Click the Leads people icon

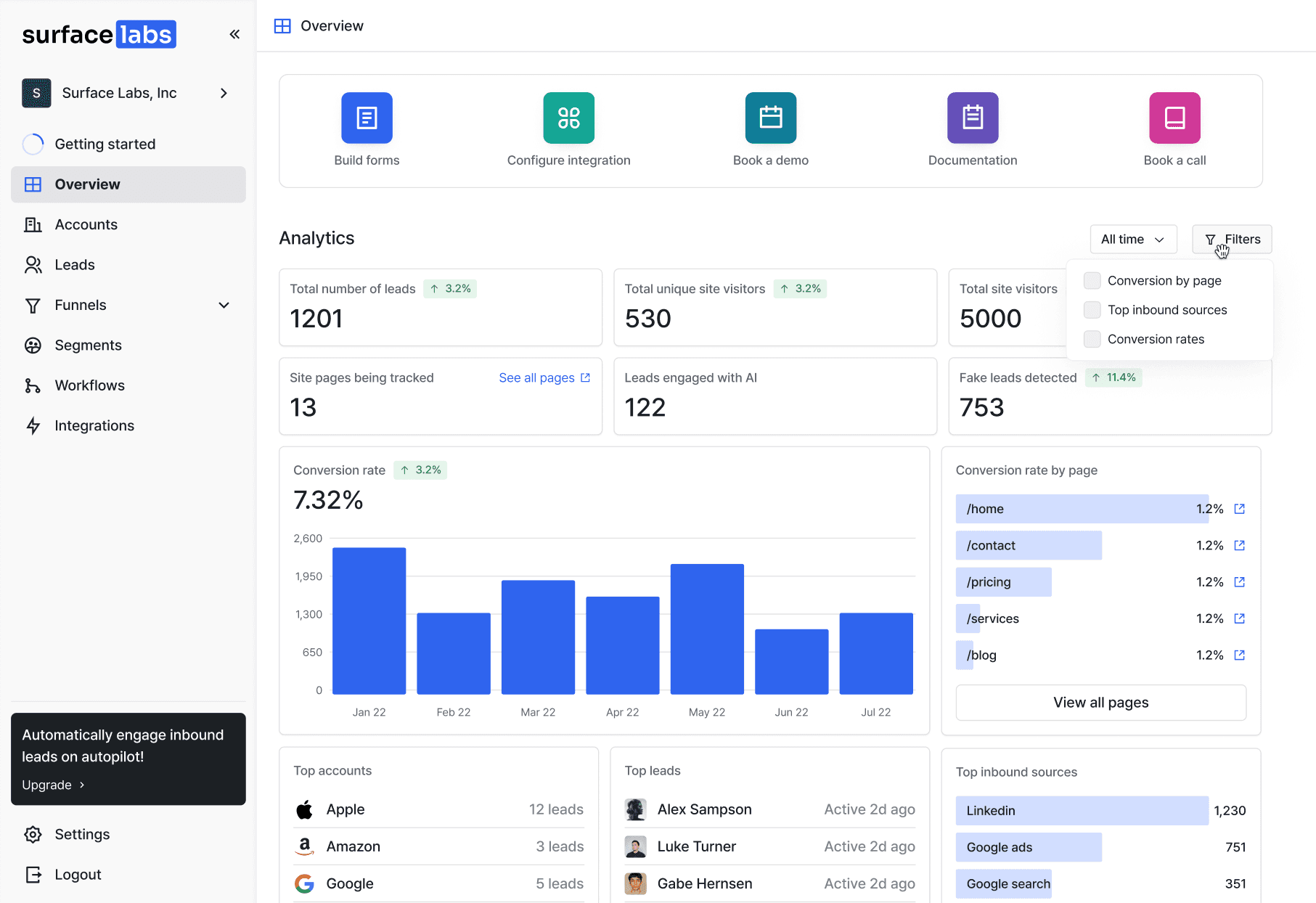point(33,265)
